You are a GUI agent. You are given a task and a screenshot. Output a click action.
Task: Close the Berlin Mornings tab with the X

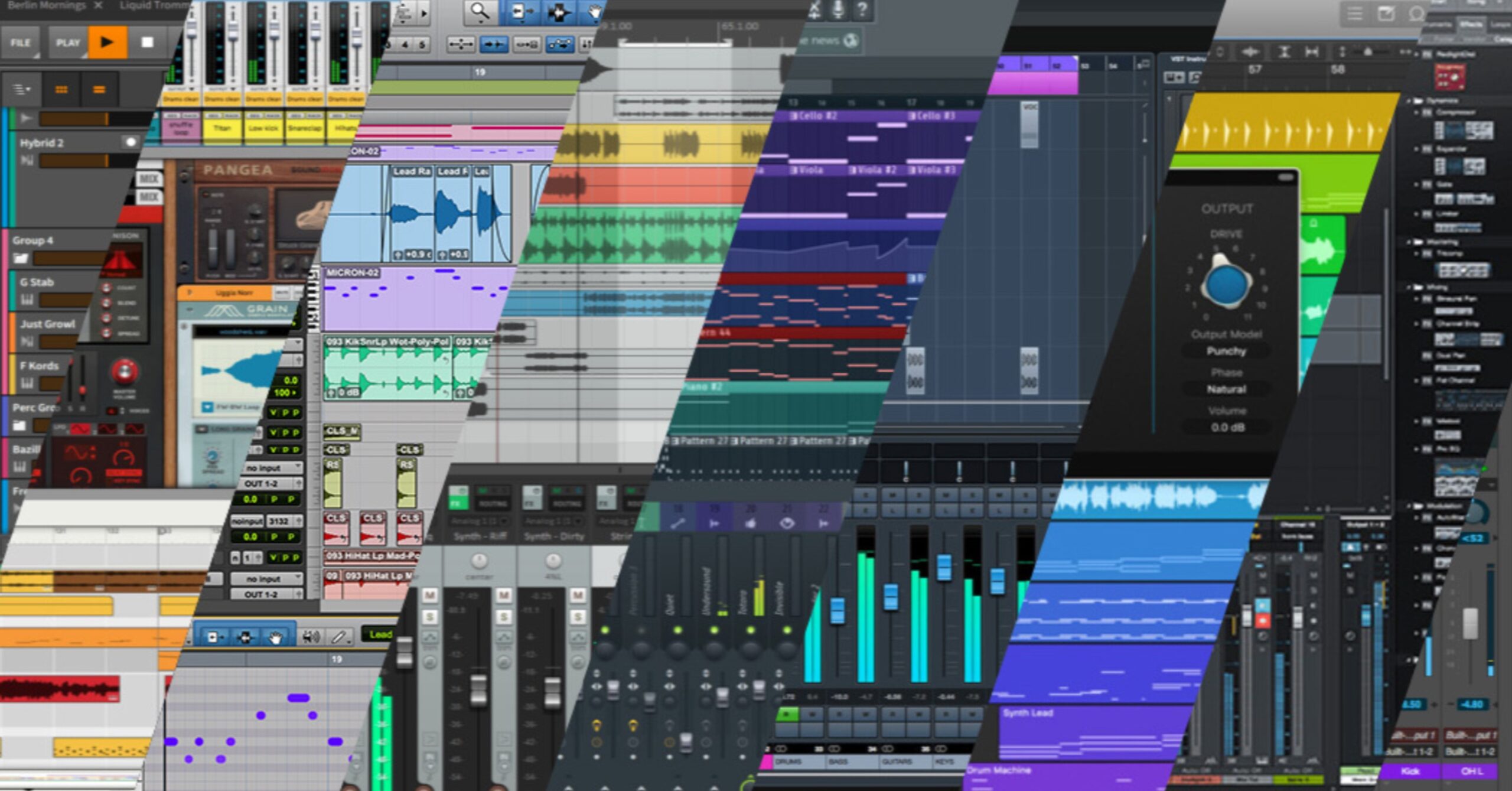pos(98,6)
